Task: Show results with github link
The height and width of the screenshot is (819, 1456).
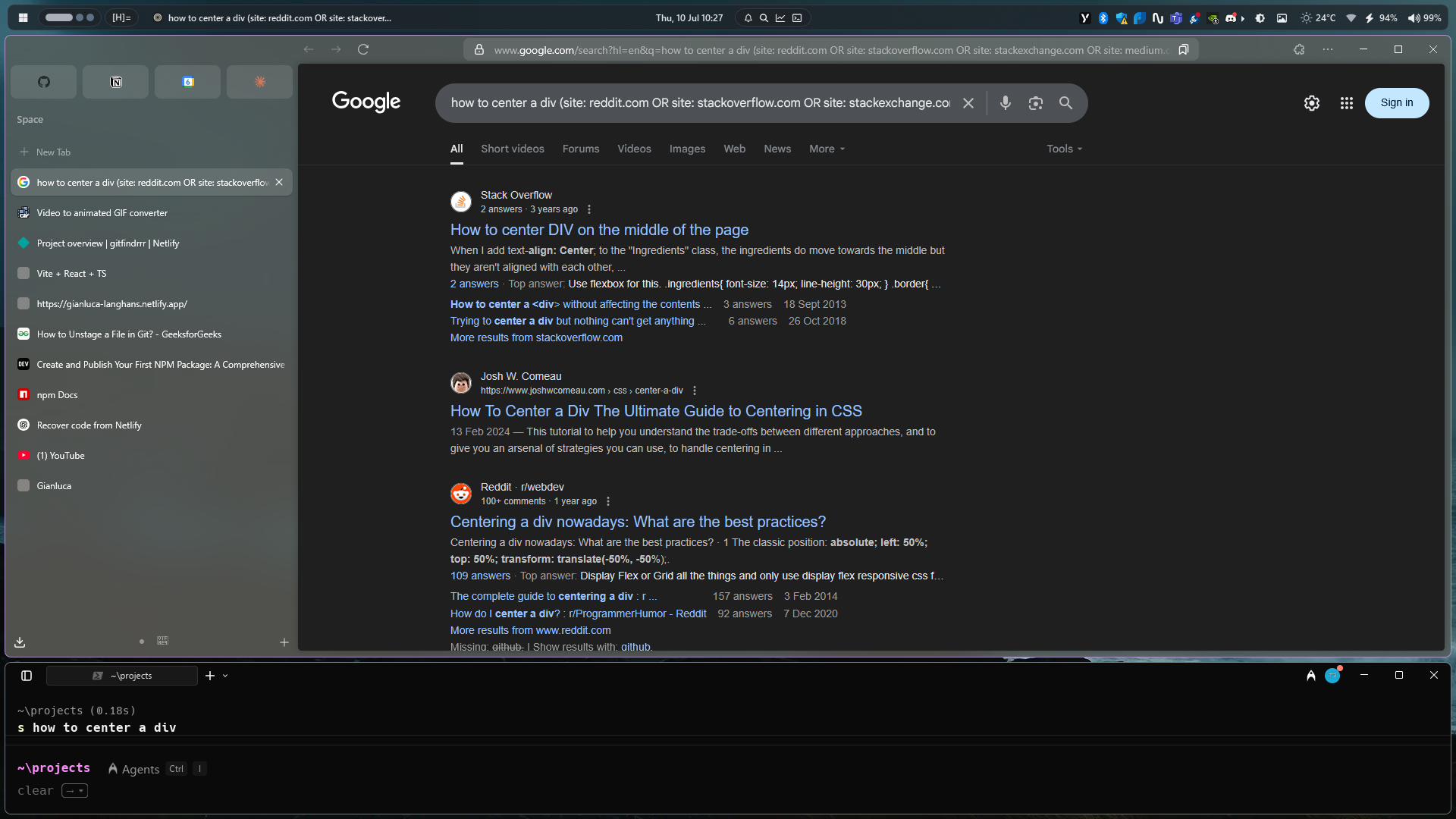Action: (x=635, y=647)
